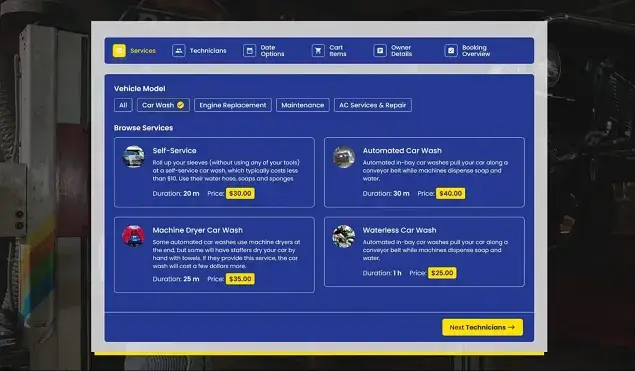Click the $30.00 price badge
635x371 pixels.
(240, 194)
